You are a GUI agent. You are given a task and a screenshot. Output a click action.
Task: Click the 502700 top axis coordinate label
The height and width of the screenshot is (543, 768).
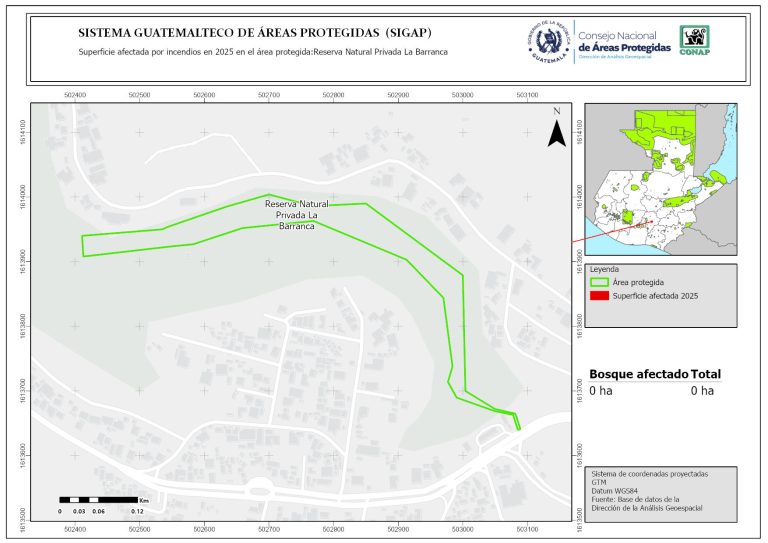click(x=268, y=94)
